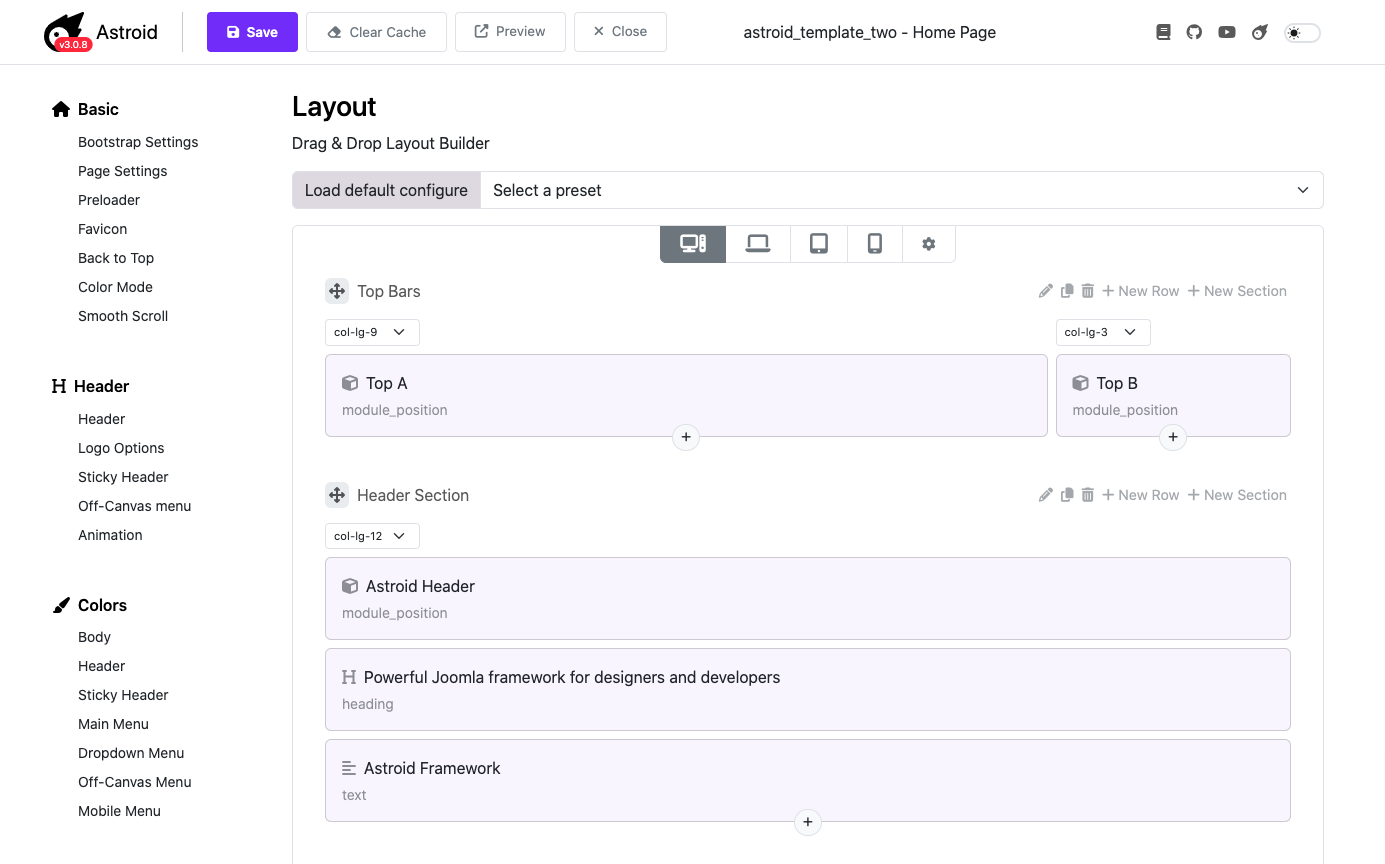Switch to large desktop device view

pos(693,244)
